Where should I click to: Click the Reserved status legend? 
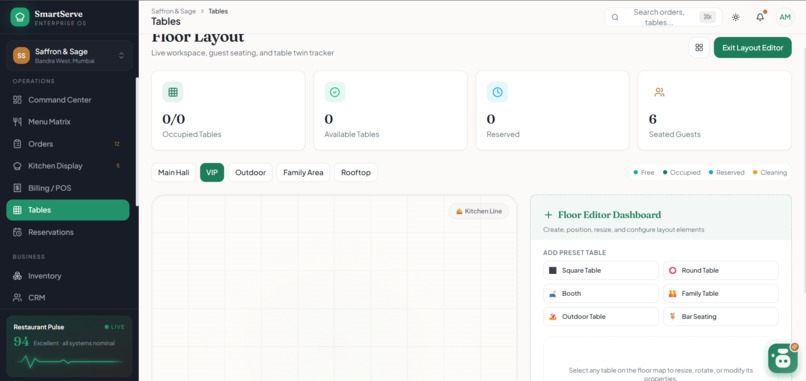coord(726,173)
